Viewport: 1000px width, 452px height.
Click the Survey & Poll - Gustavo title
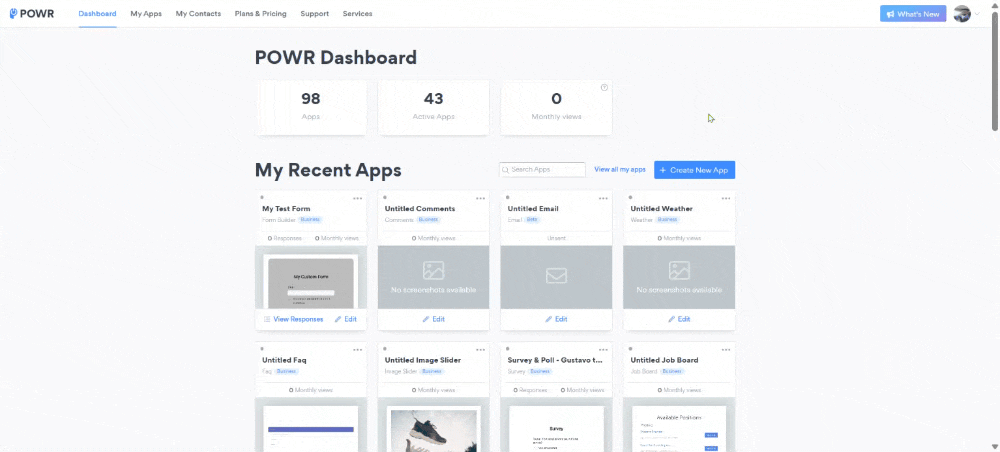(x=555, y=360)
